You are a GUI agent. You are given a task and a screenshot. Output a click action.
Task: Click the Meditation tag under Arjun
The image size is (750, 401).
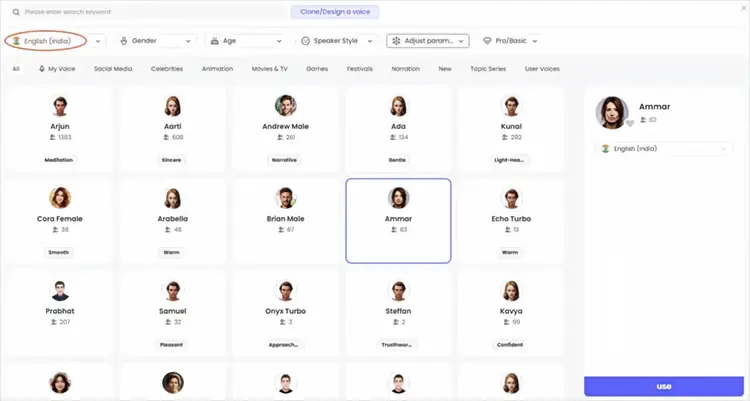tap(58, 160)
